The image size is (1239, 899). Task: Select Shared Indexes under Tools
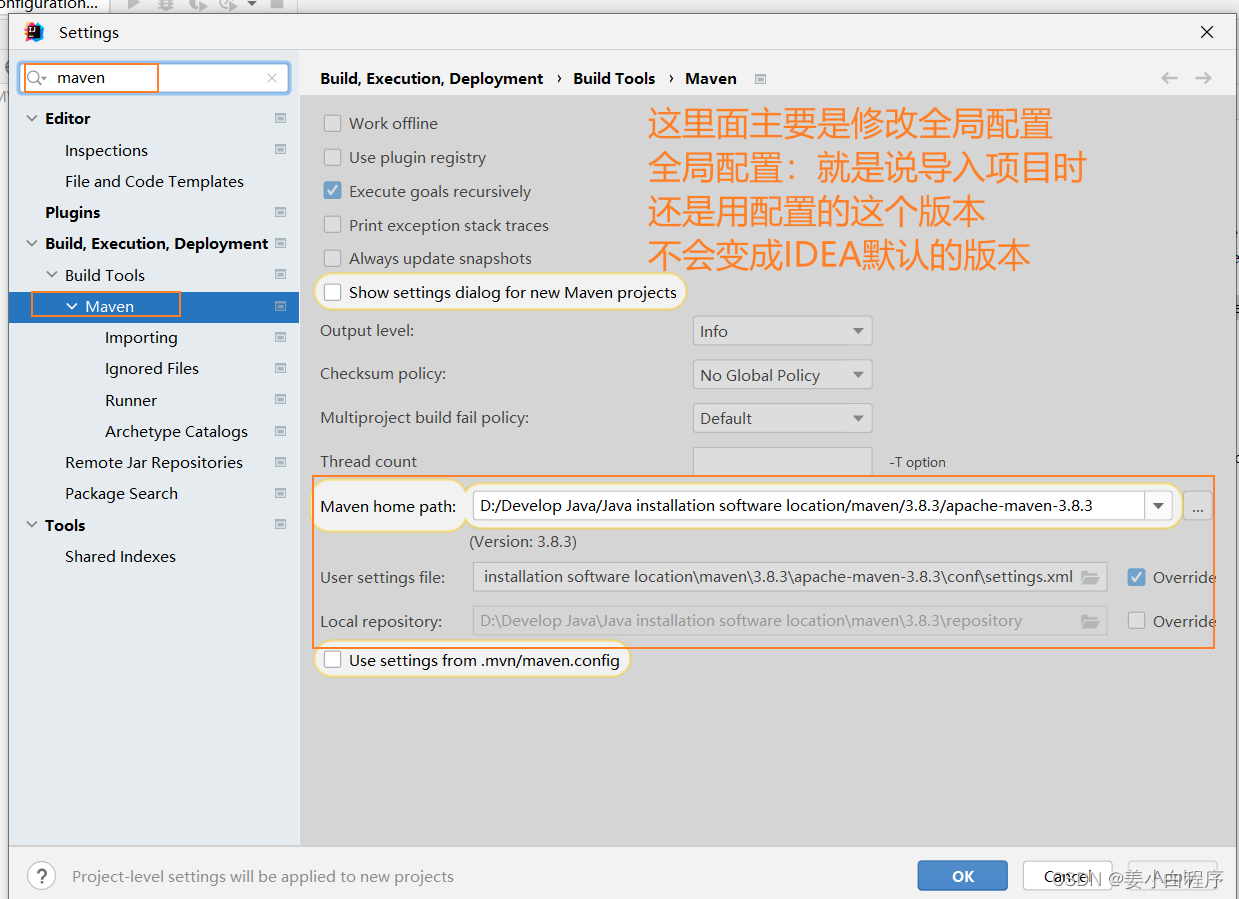pos(120,556)
